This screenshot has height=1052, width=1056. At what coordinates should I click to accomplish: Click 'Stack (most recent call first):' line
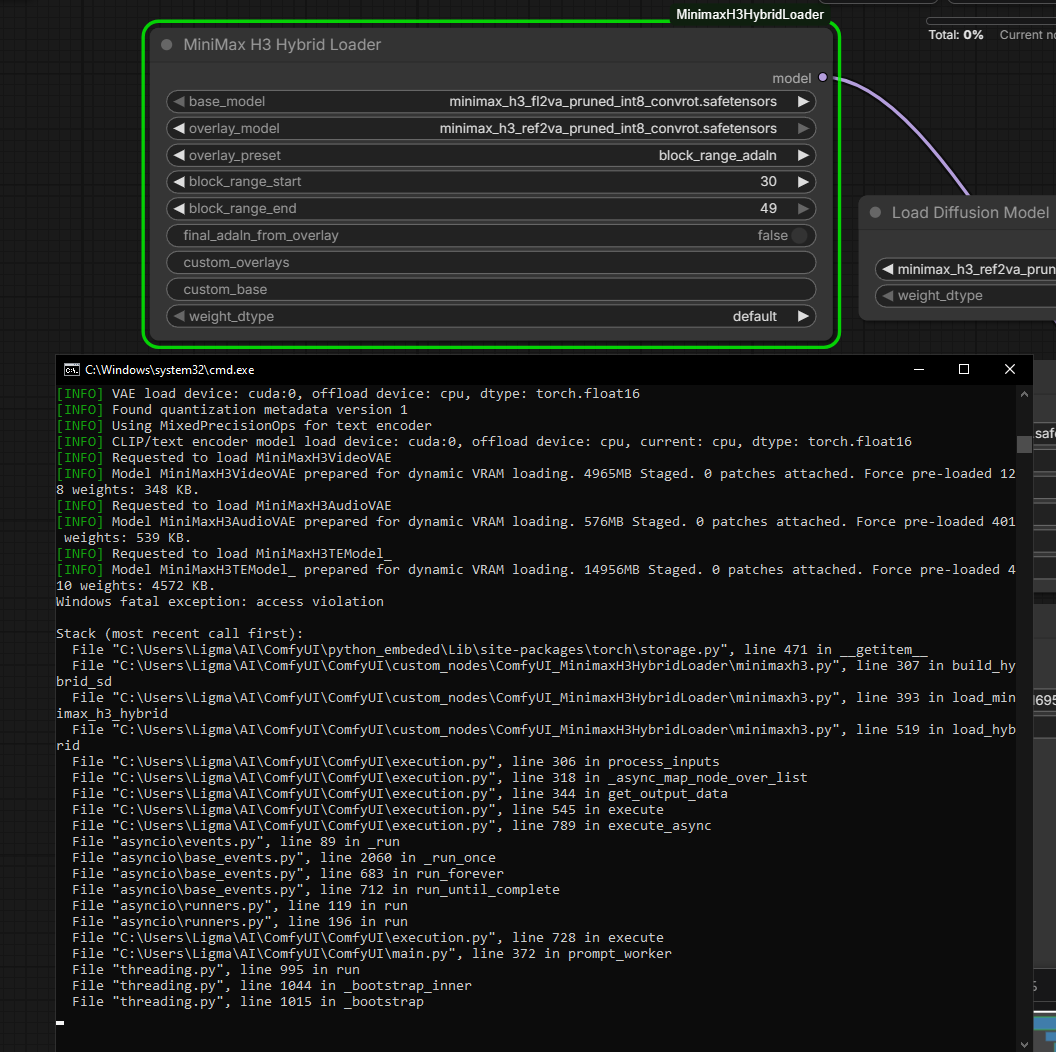(x=180, y=634)
